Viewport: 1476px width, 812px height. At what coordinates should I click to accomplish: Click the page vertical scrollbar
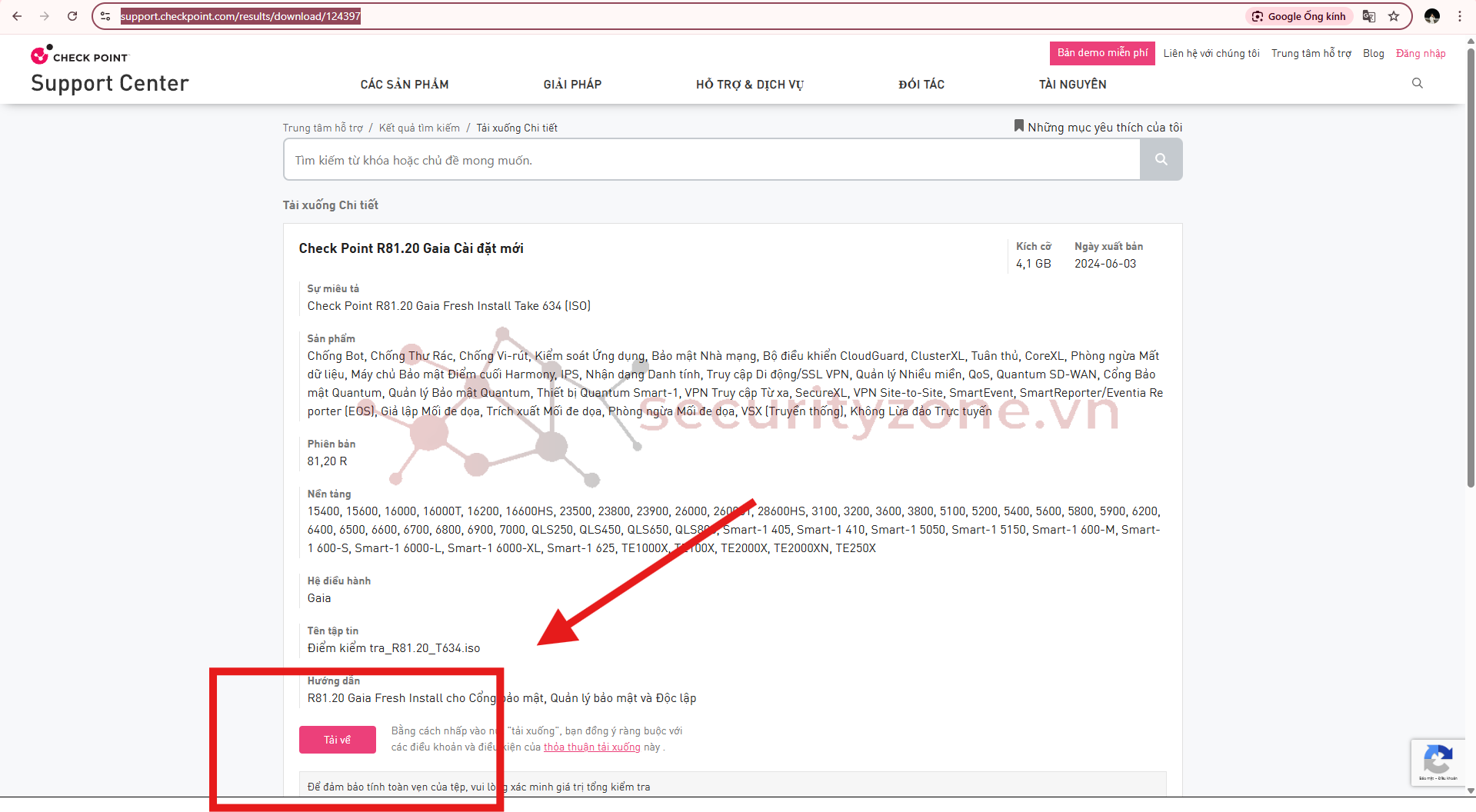[x=1471, y=269]
